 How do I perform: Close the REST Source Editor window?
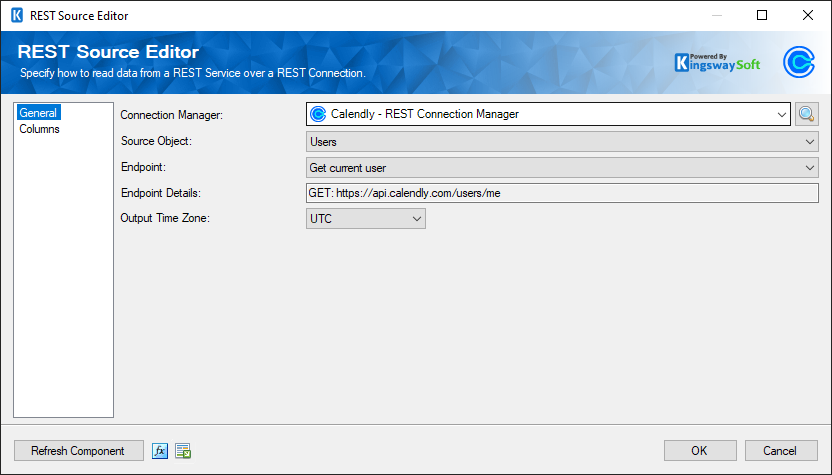[808, 15]
